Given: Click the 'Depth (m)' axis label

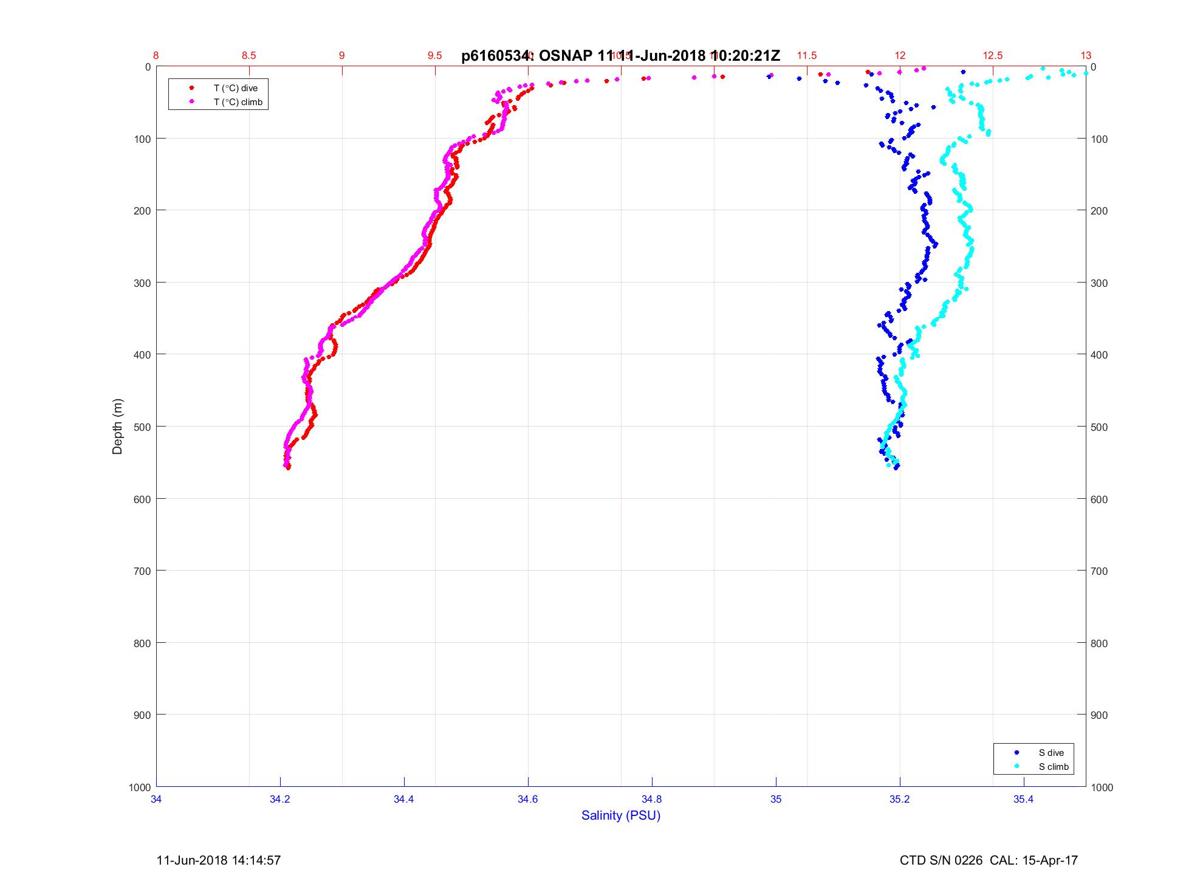Looking at the screenshot, I should (117, 427).
